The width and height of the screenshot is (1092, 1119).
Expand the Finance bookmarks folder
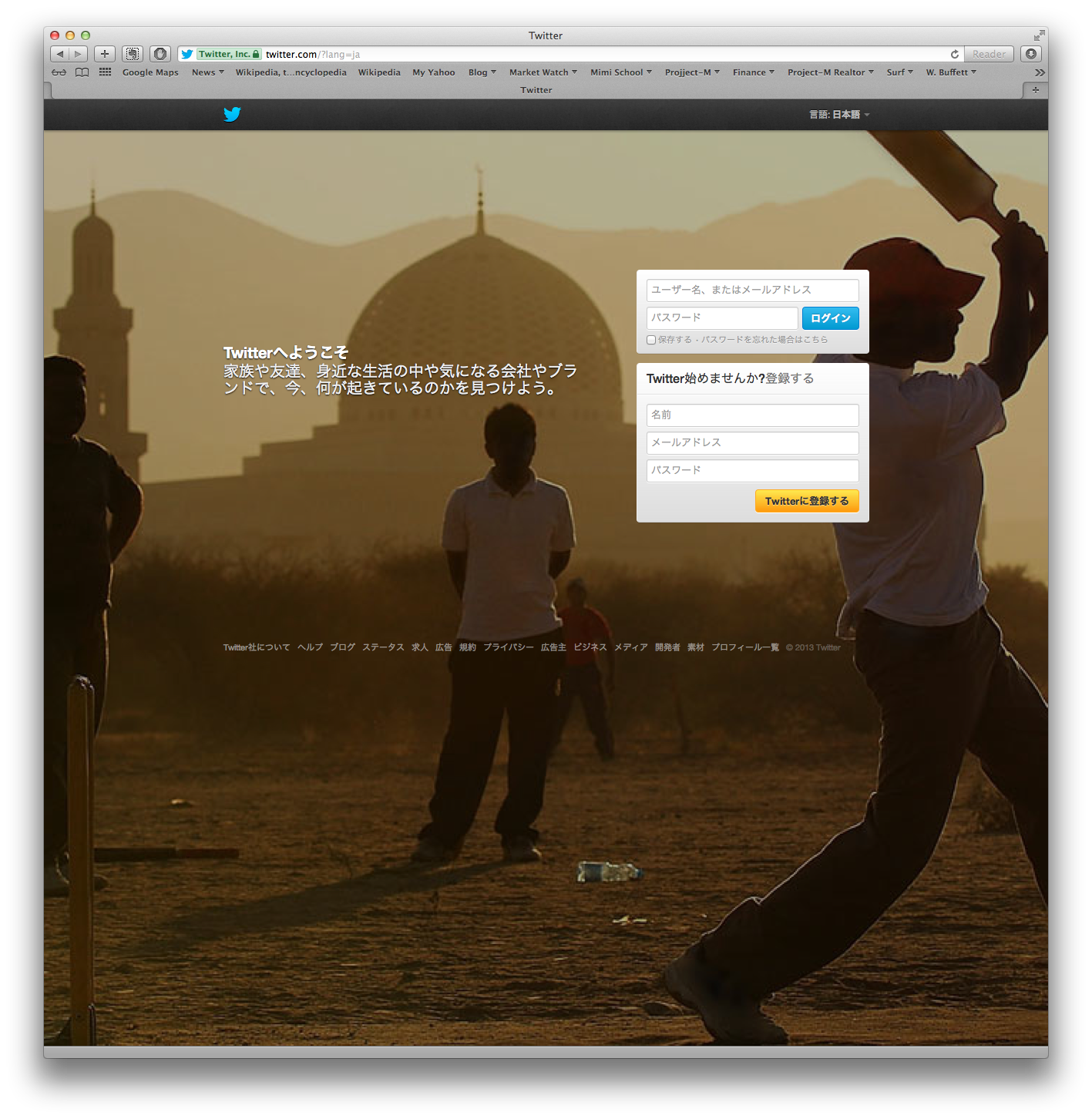754,72
